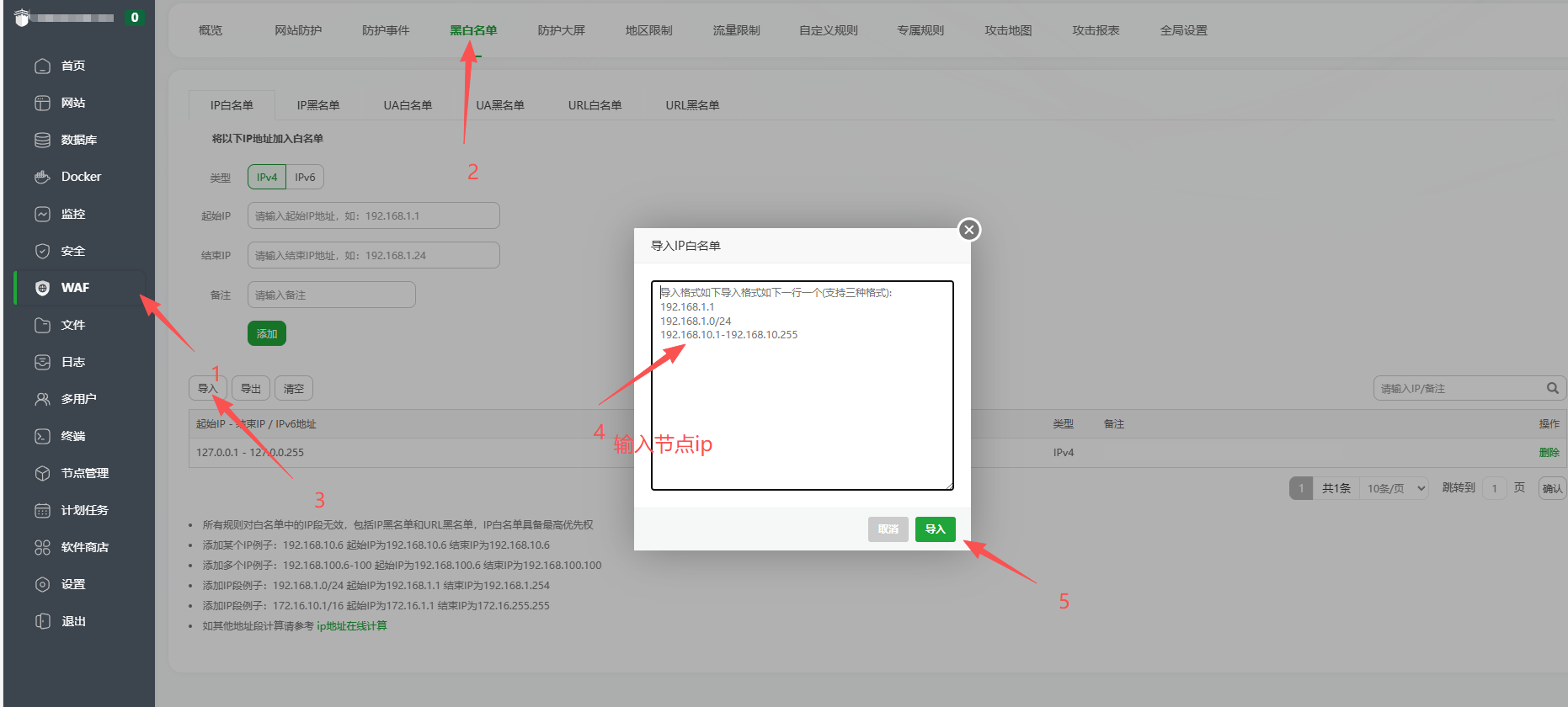
Task: Open the Multi-user (多用户) icon
Action: tap(42, 399)
